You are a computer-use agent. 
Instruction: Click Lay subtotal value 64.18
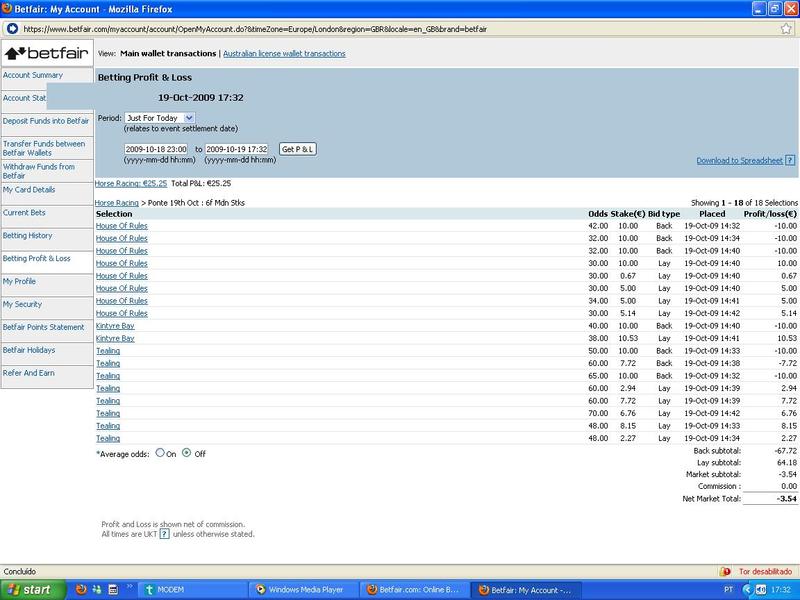pyautogui.click(x=787, y=463)
